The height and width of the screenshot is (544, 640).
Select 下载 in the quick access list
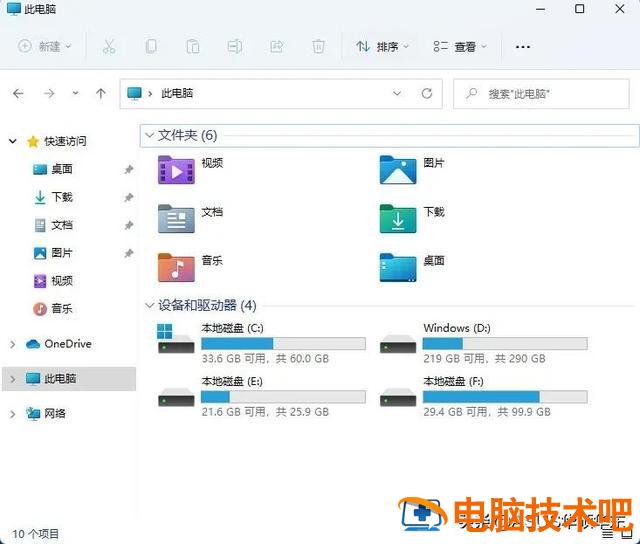(62, 197)
